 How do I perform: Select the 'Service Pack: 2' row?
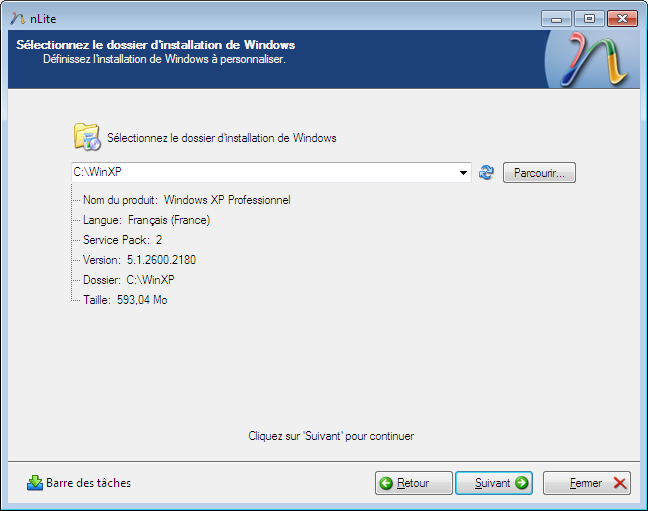click(x=123, y=240)
